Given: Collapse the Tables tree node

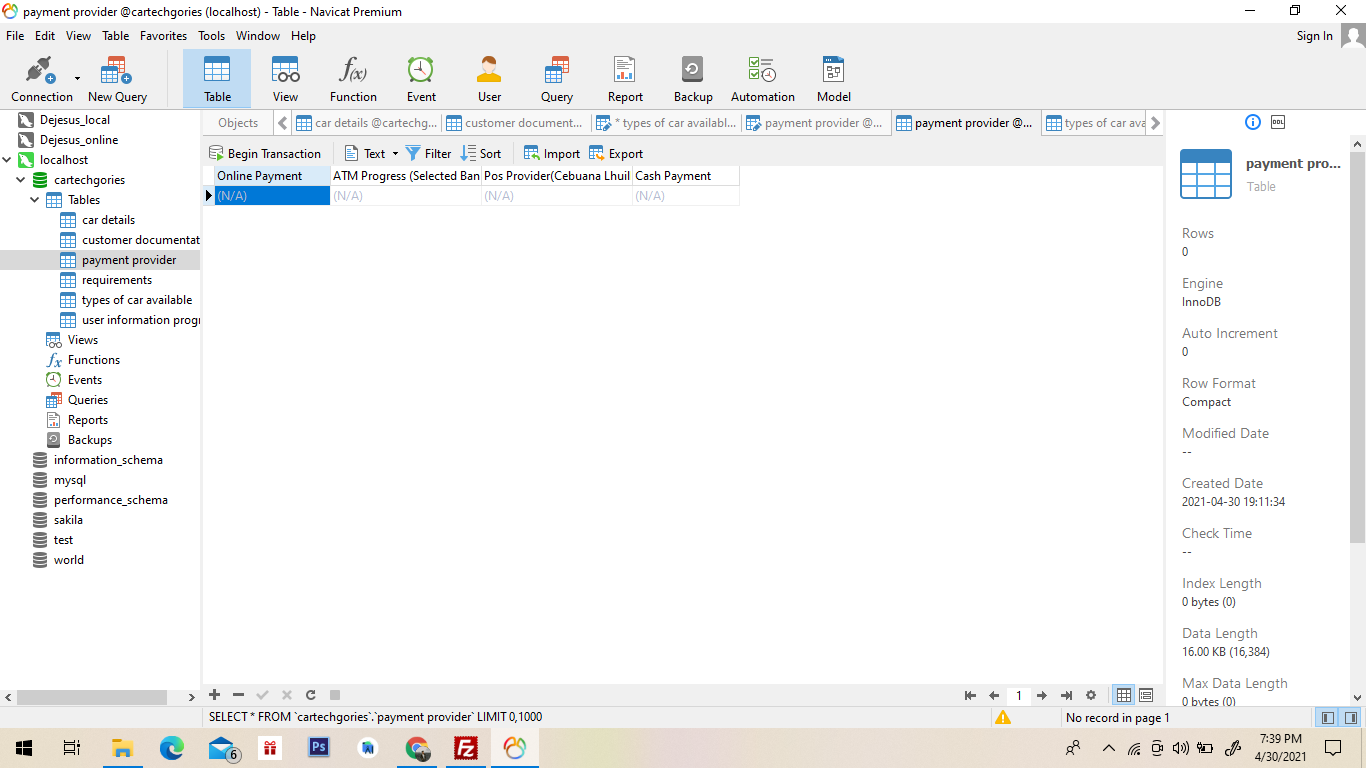Looking at the screenshot, I should point(35,200).
